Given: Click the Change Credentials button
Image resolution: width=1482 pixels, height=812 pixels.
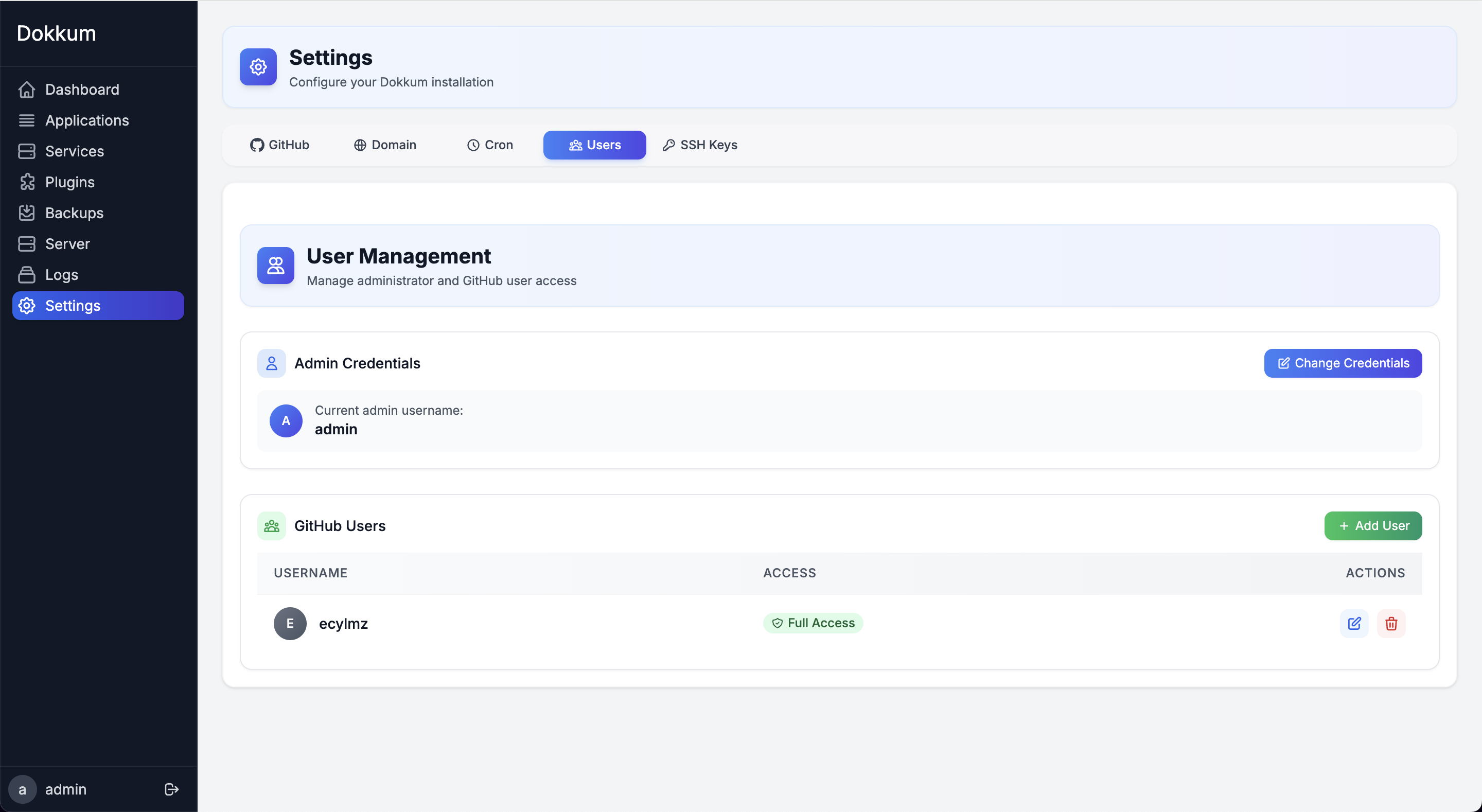Looking at the screenshot, I should click(1342, 363).
